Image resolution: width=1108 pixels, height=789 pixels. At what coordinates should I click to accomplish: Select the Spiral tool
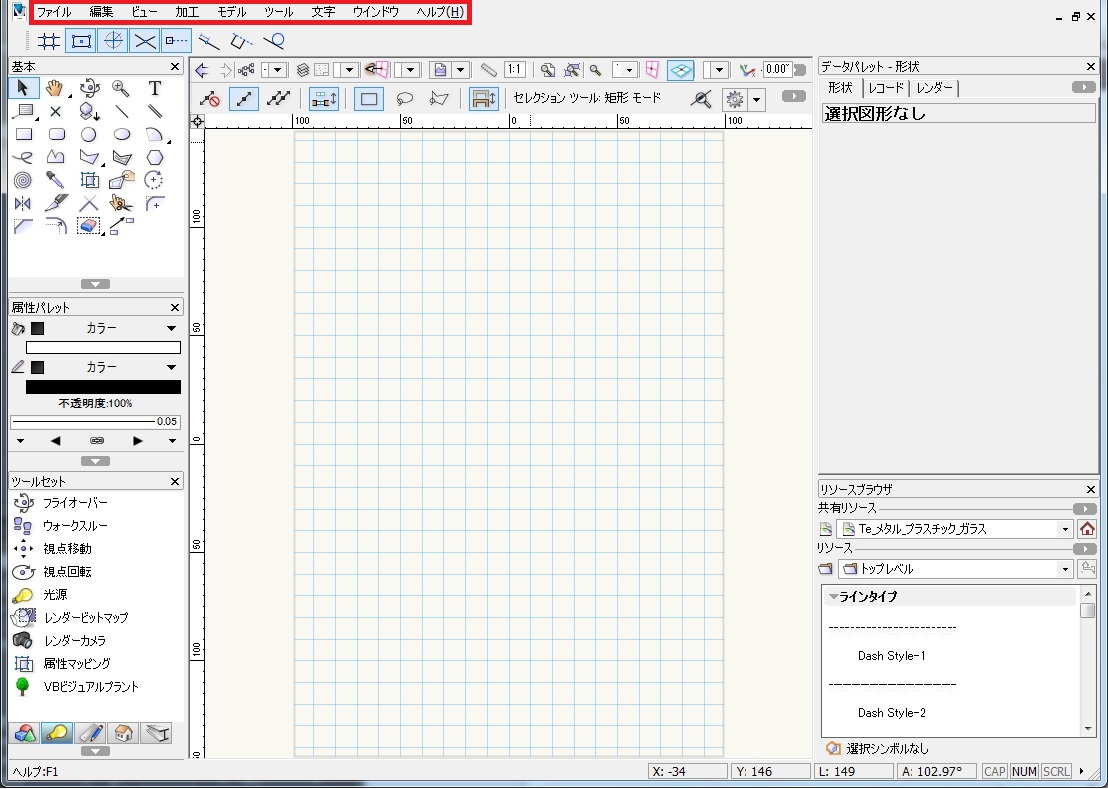click(x=23, y=180)
